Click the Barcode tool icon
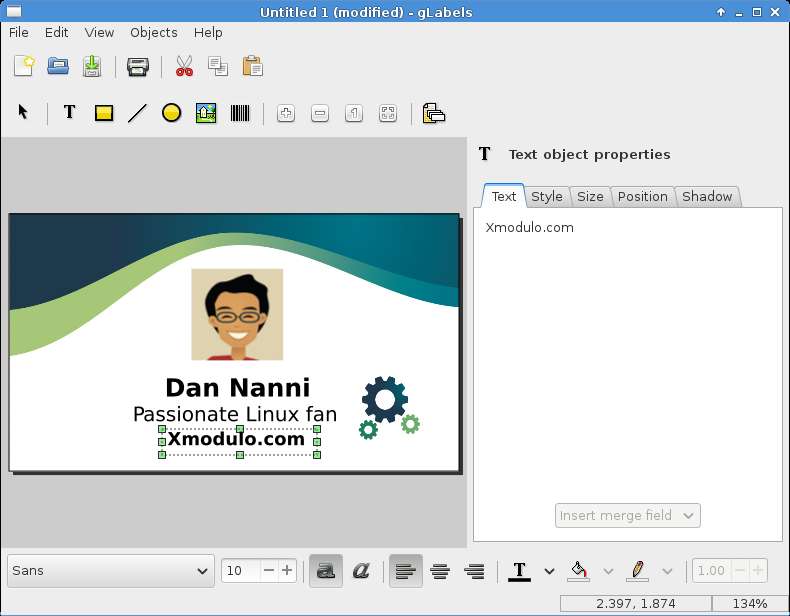The image size is (790, 616). 240,113
